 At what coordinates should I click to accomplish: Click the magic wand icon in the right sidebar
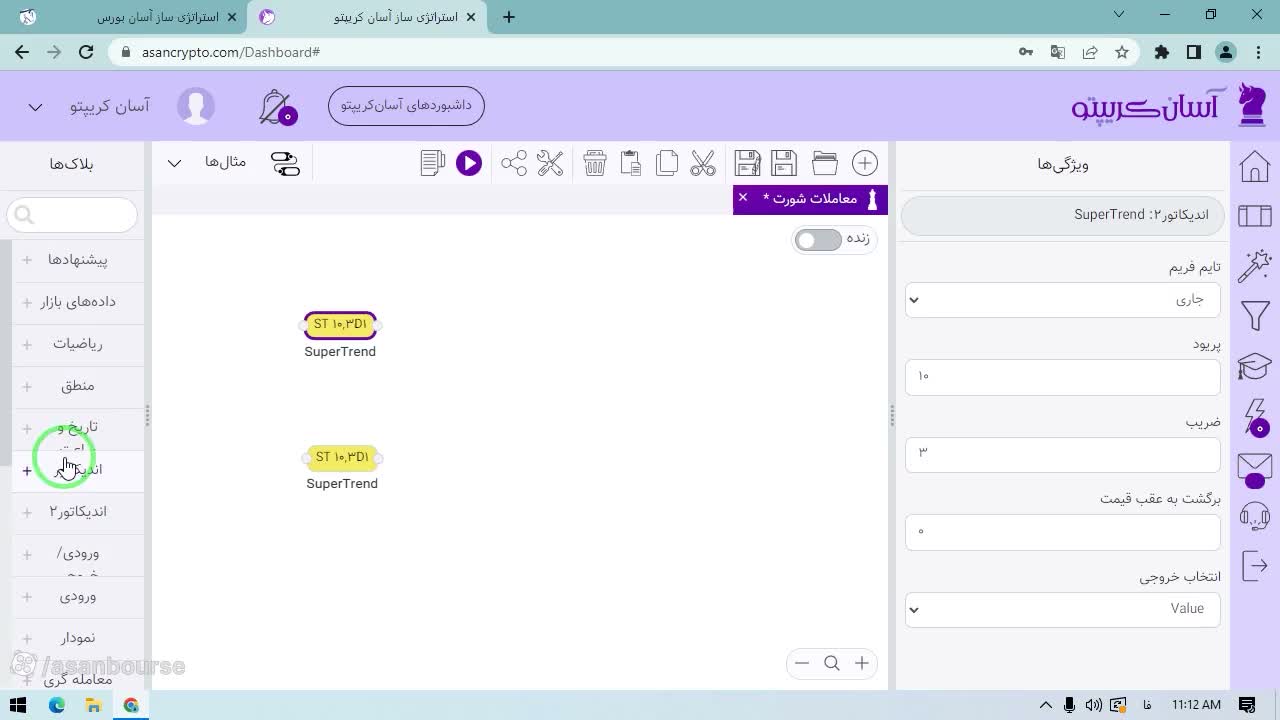coord(1255,266)
